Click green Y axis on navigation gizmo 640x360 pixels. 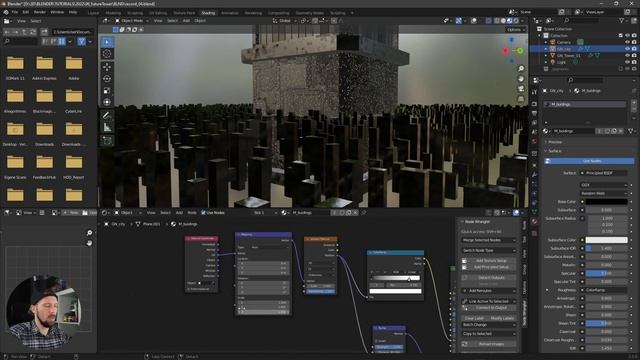click(520, 51)
